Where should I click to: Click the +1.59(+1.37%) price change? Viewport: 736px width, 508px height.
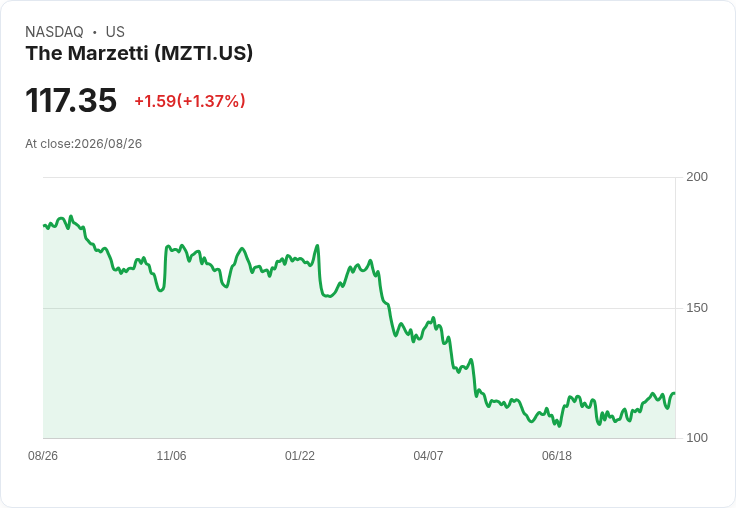point(190,101)
